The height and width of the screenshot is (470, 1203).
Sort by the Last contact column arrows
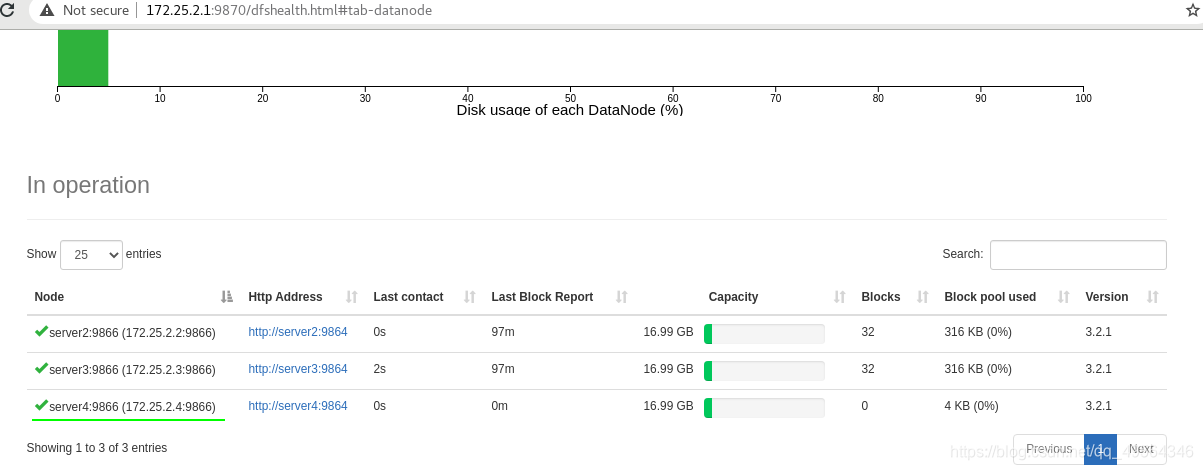click(x=470, y=297)
